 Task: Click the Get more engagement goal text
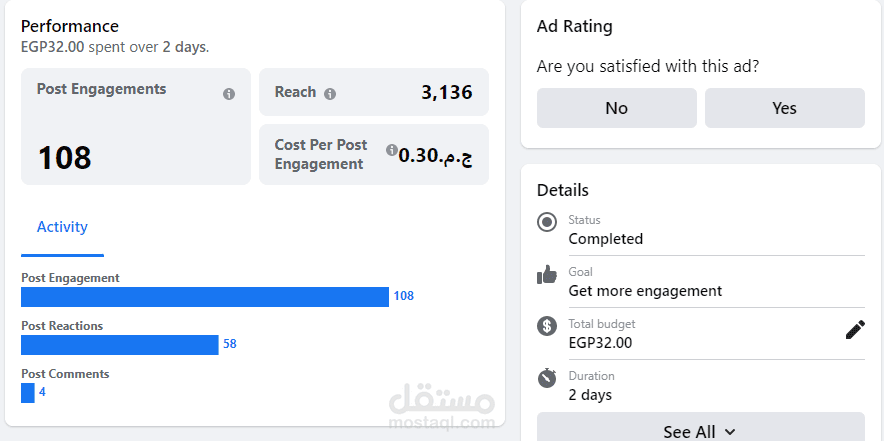(645, 291)
